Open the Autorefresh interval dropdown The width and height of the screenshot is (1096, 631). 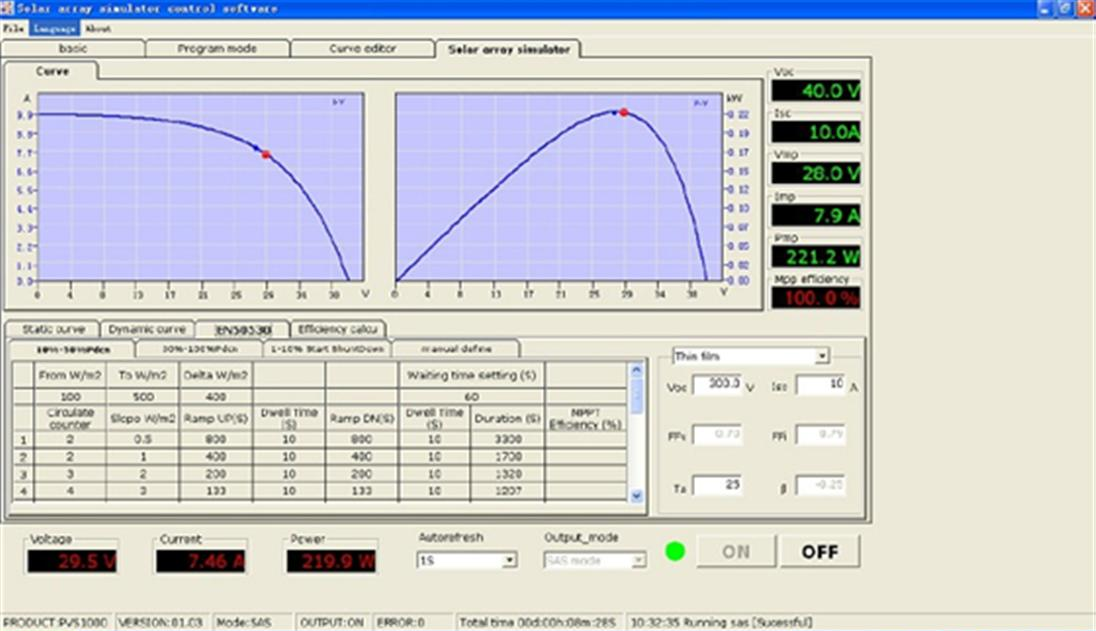click(509, 560)
